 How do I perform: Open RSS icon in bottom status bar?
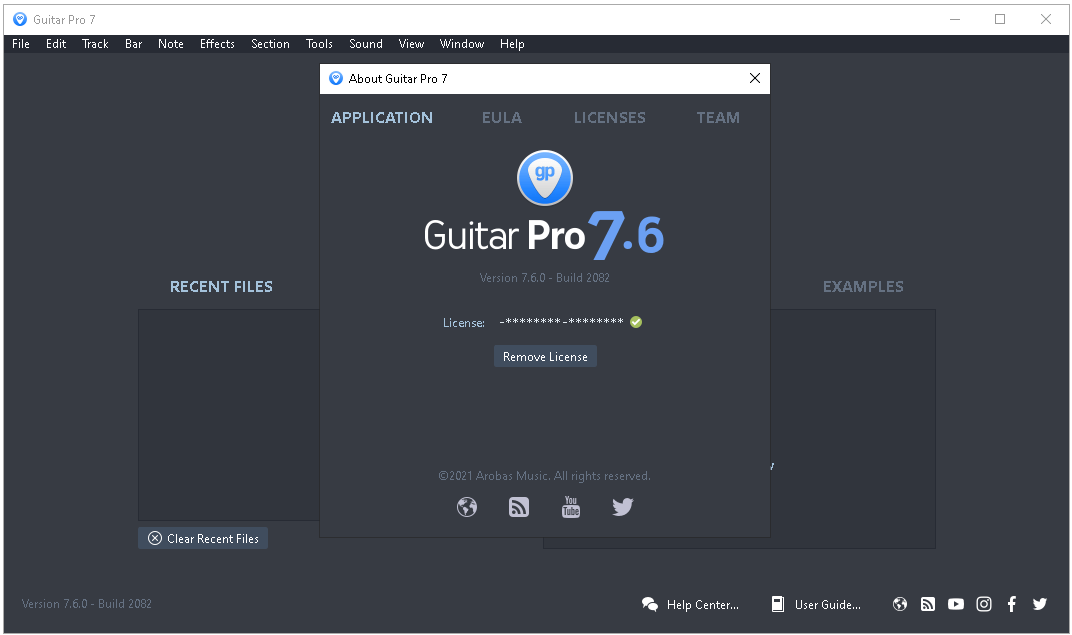tap(928, 604)
